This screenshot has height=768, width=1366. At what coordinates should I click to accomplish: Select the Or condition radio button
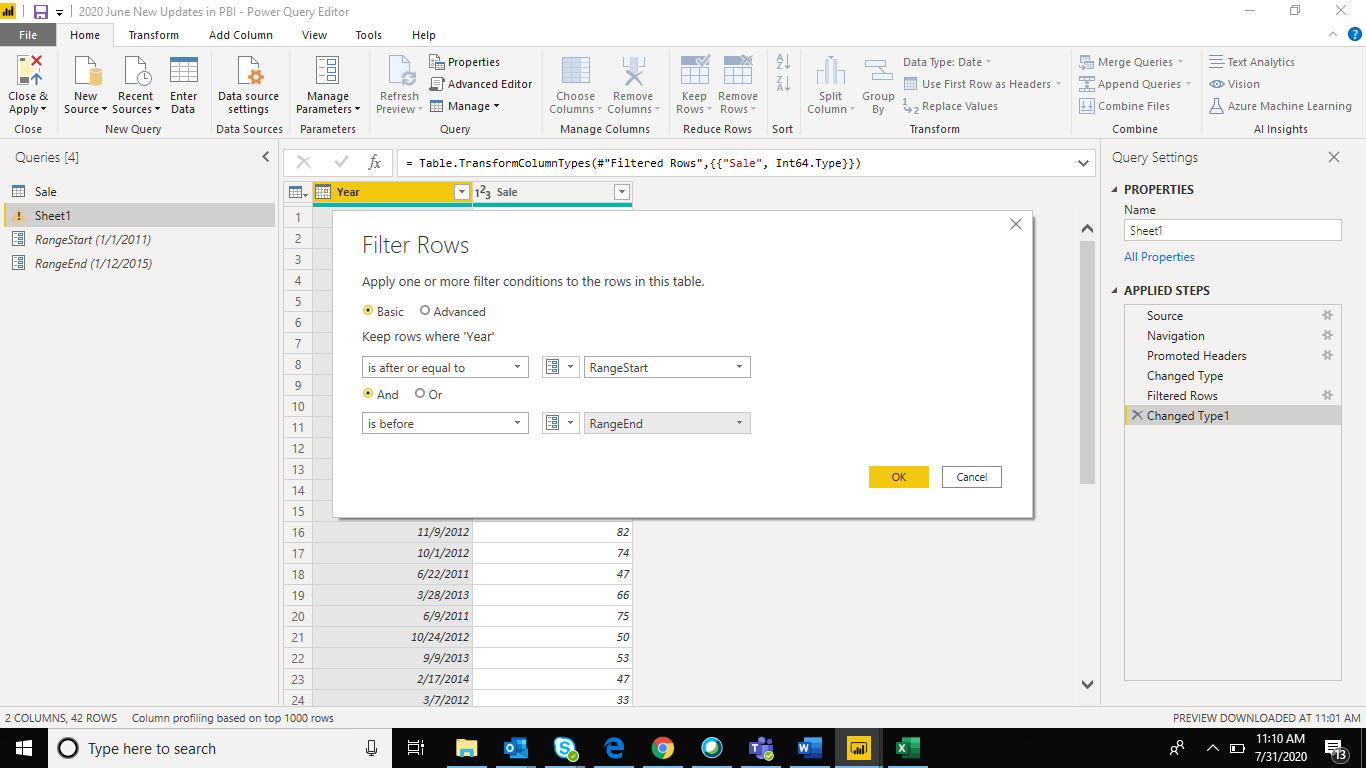pyautogui.click(x=420, y=394)
